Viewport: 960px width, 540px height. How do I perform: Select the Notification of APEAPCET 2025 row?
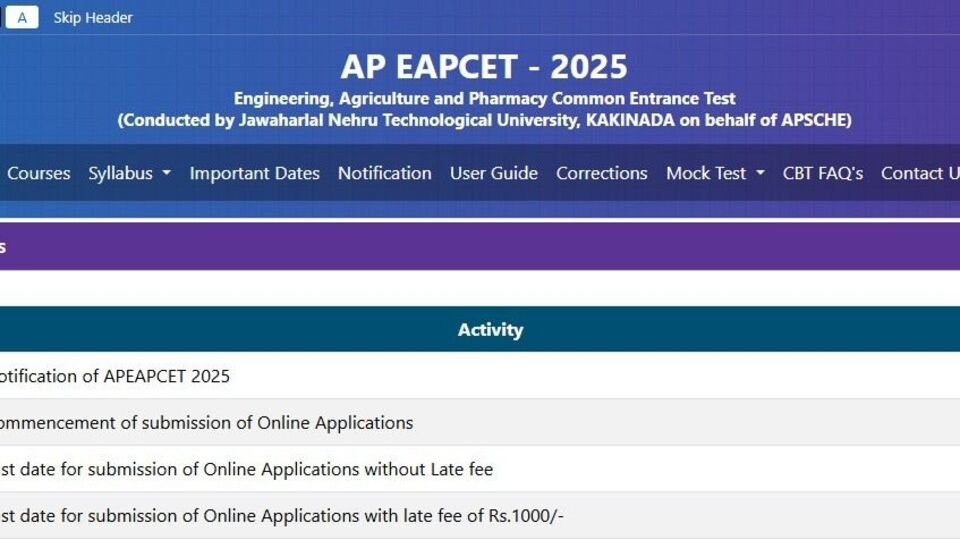pos(480,375)
